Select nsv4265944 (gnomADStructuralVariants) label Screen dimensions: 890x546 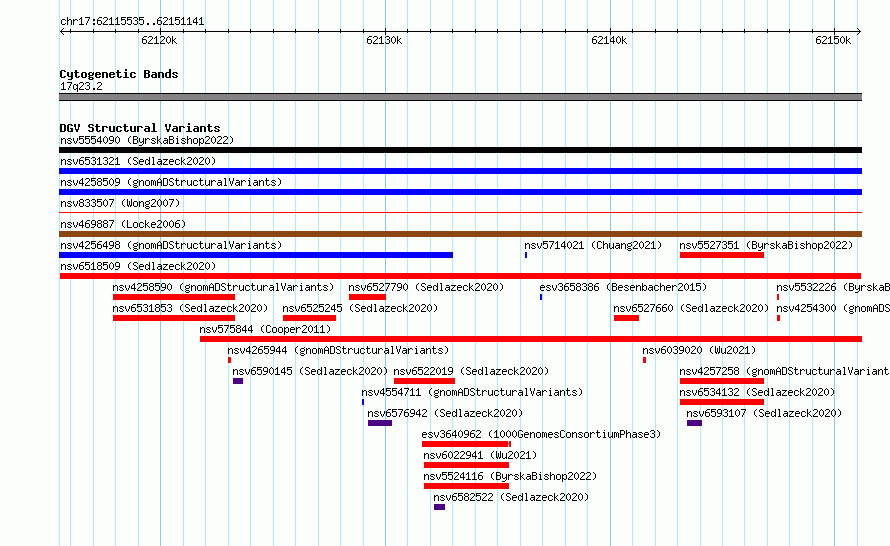[x=338, y=350]
